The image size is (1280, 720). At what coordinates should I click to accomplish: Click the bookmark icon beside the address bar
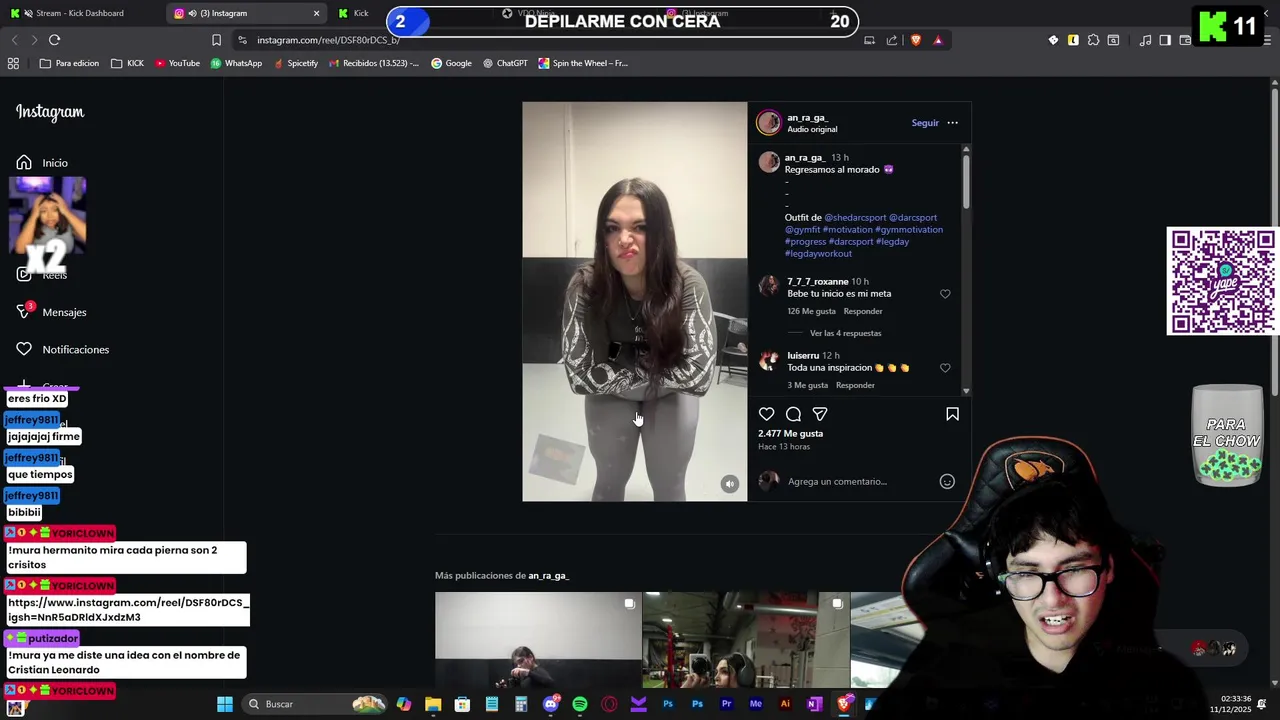(x=216, y=40)
